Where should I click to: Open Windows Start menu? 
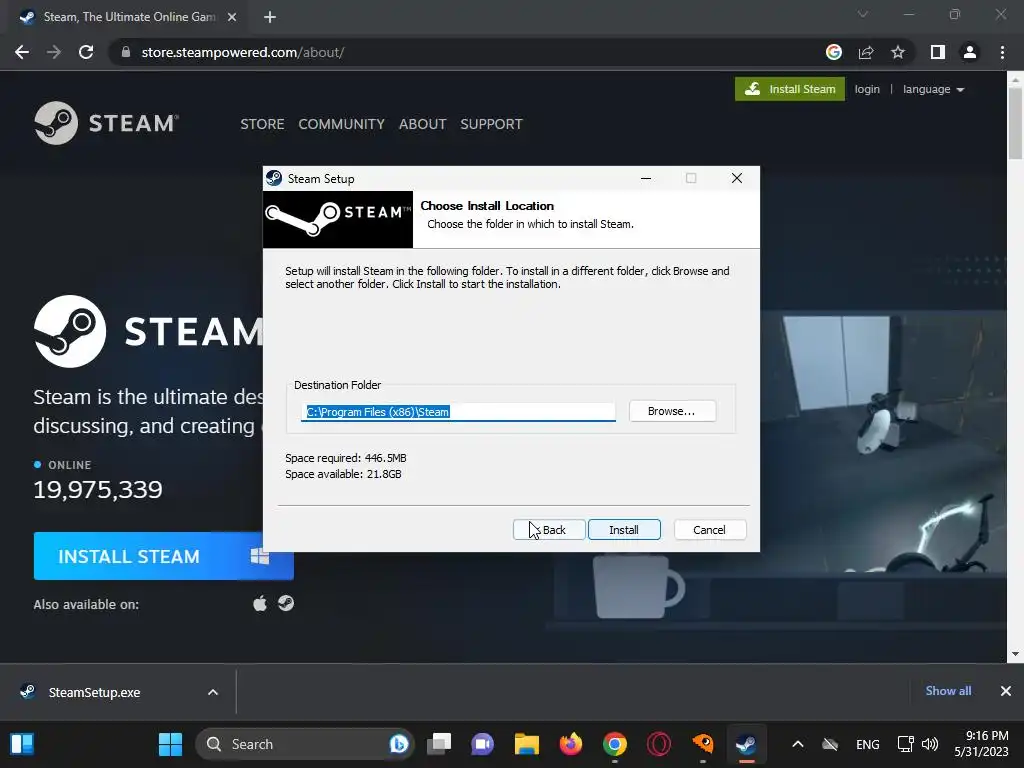pos(170,744)
